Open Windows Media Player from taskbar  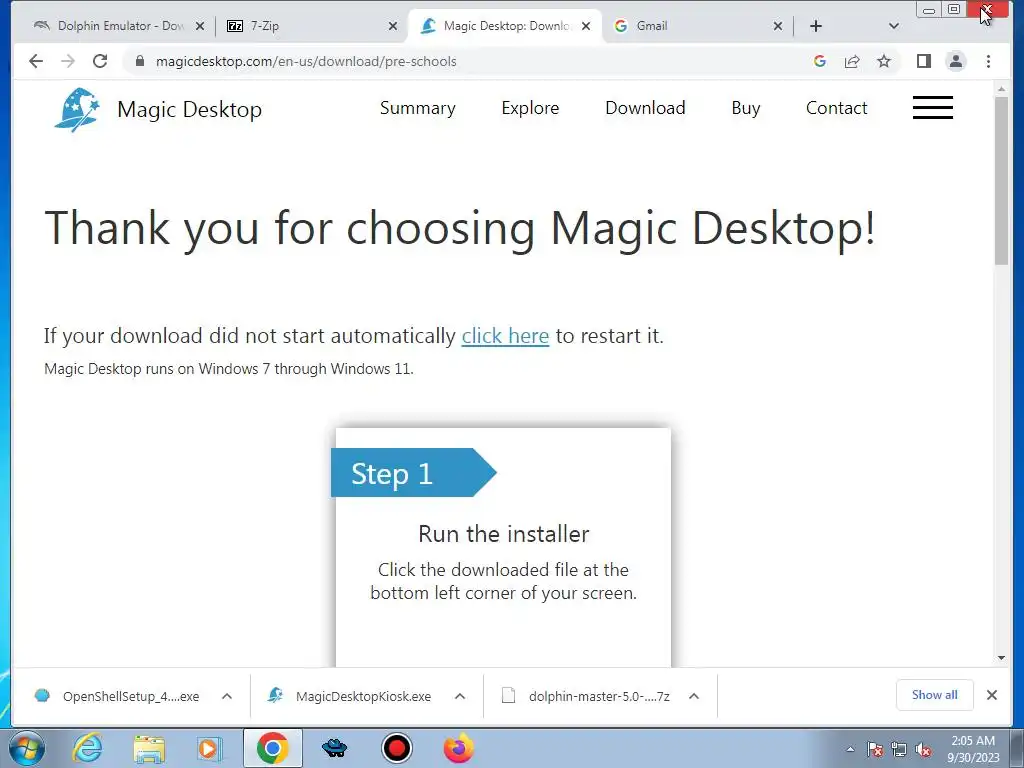tap(210, 749)
